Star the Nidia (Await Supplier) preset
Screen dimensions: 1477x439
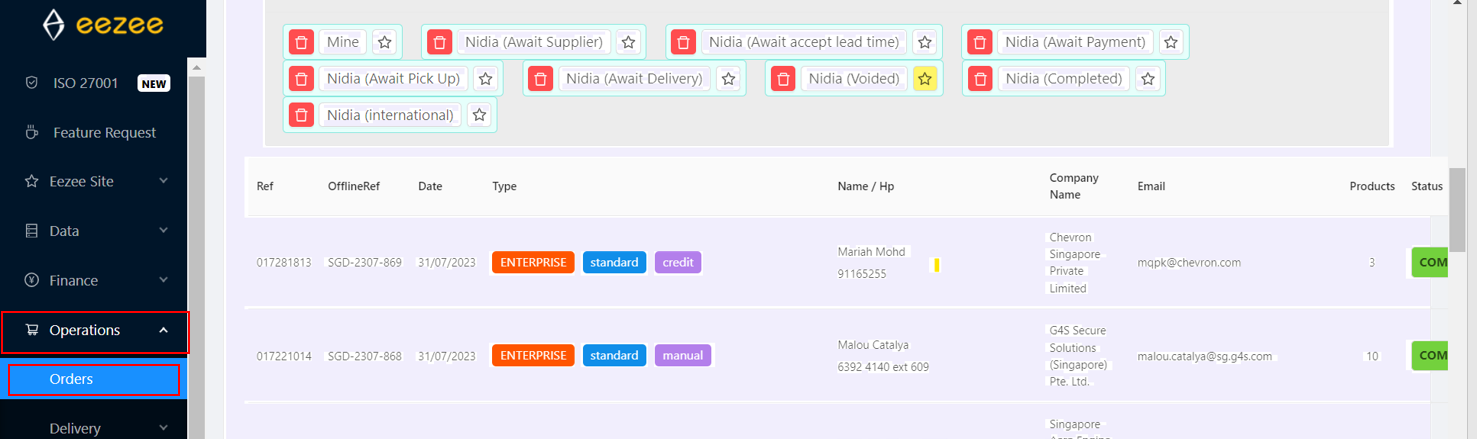tap(628, 42)
